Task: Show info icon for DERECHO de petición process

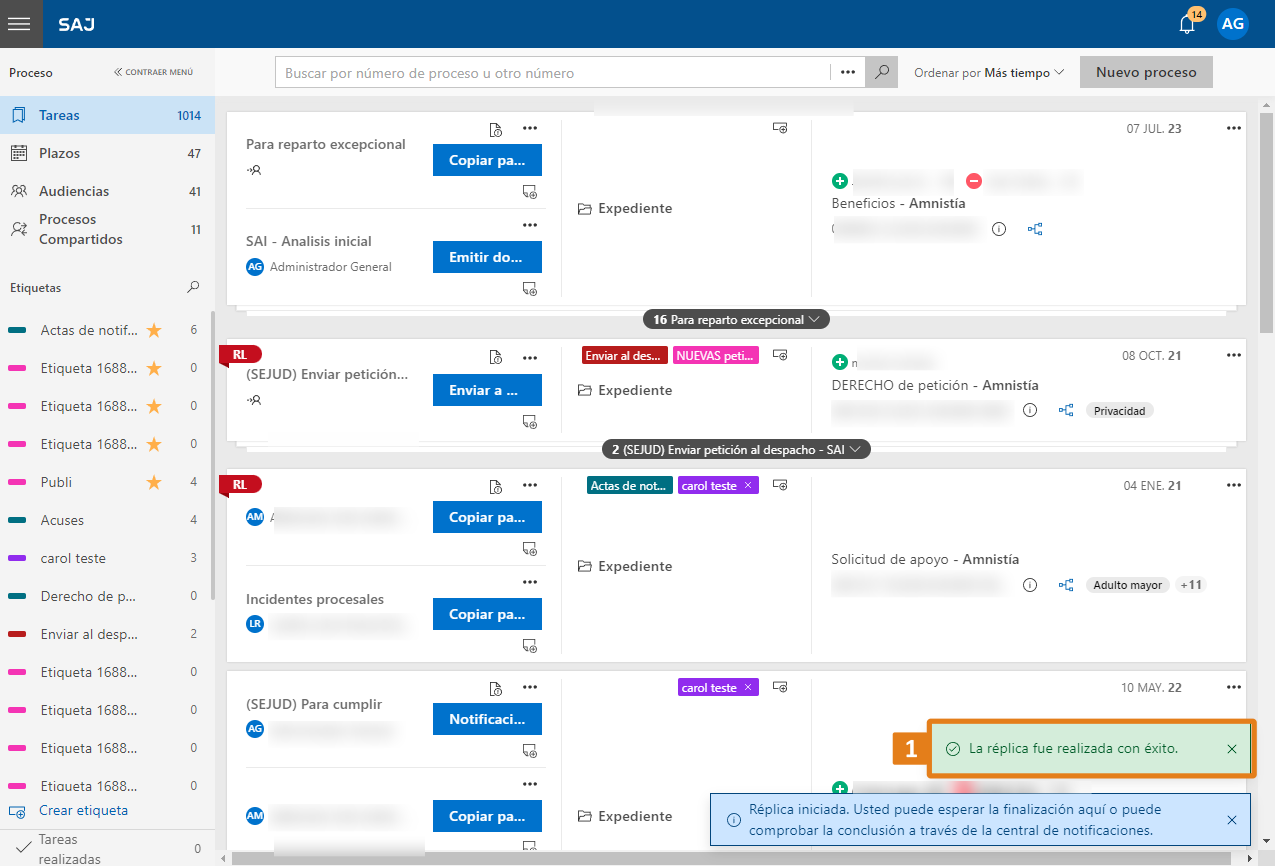Action: click(1031, 410)
